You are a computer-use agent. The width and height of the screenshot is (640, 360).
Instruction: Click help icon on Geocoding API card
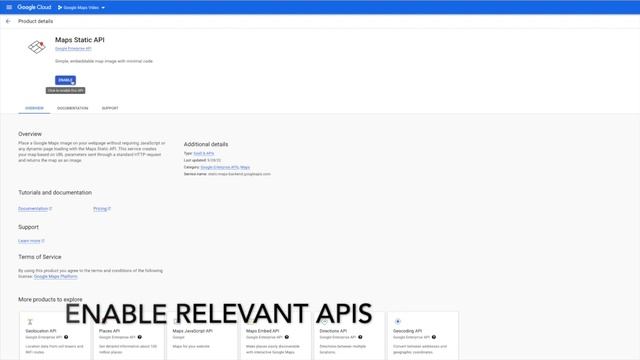tap(433, 337)
